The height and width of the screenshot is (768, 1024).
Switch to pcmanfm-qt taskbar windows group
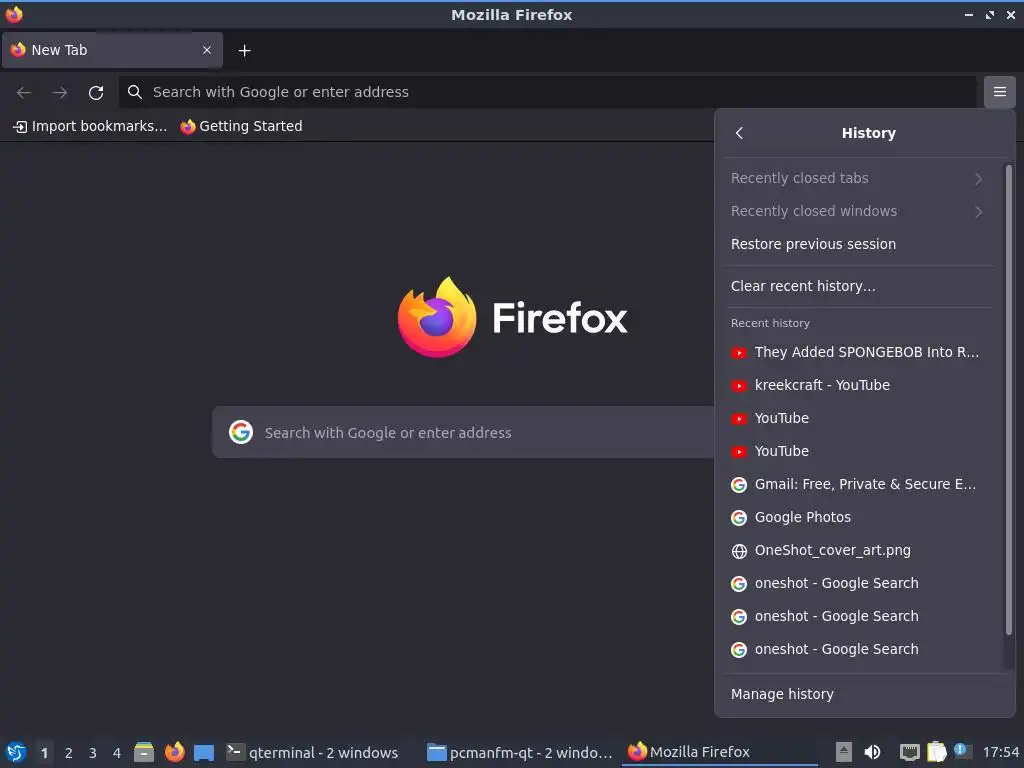click(520, 752)
